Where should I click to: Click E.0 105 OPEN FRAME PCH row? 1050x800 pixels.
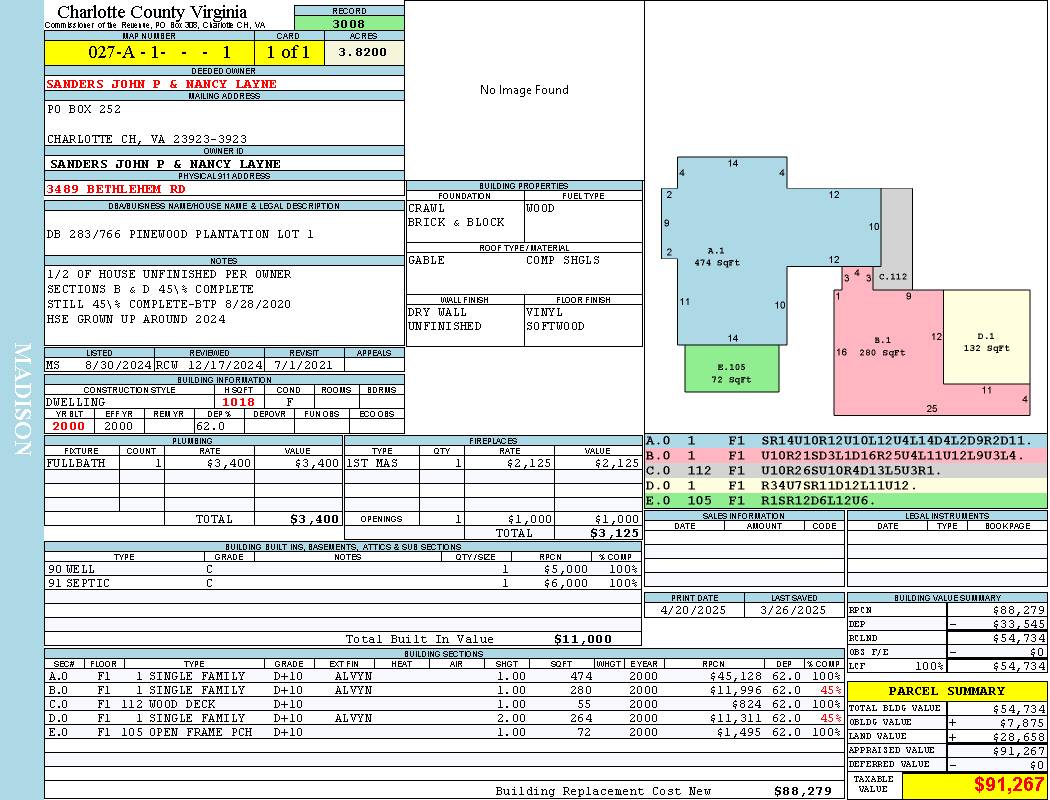tap(444, 732)
